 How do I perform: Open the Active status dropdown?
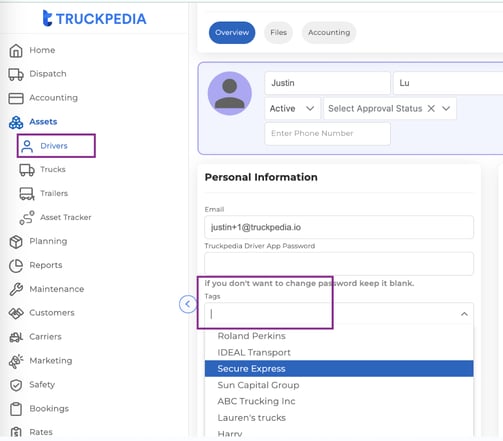point(292,108)
